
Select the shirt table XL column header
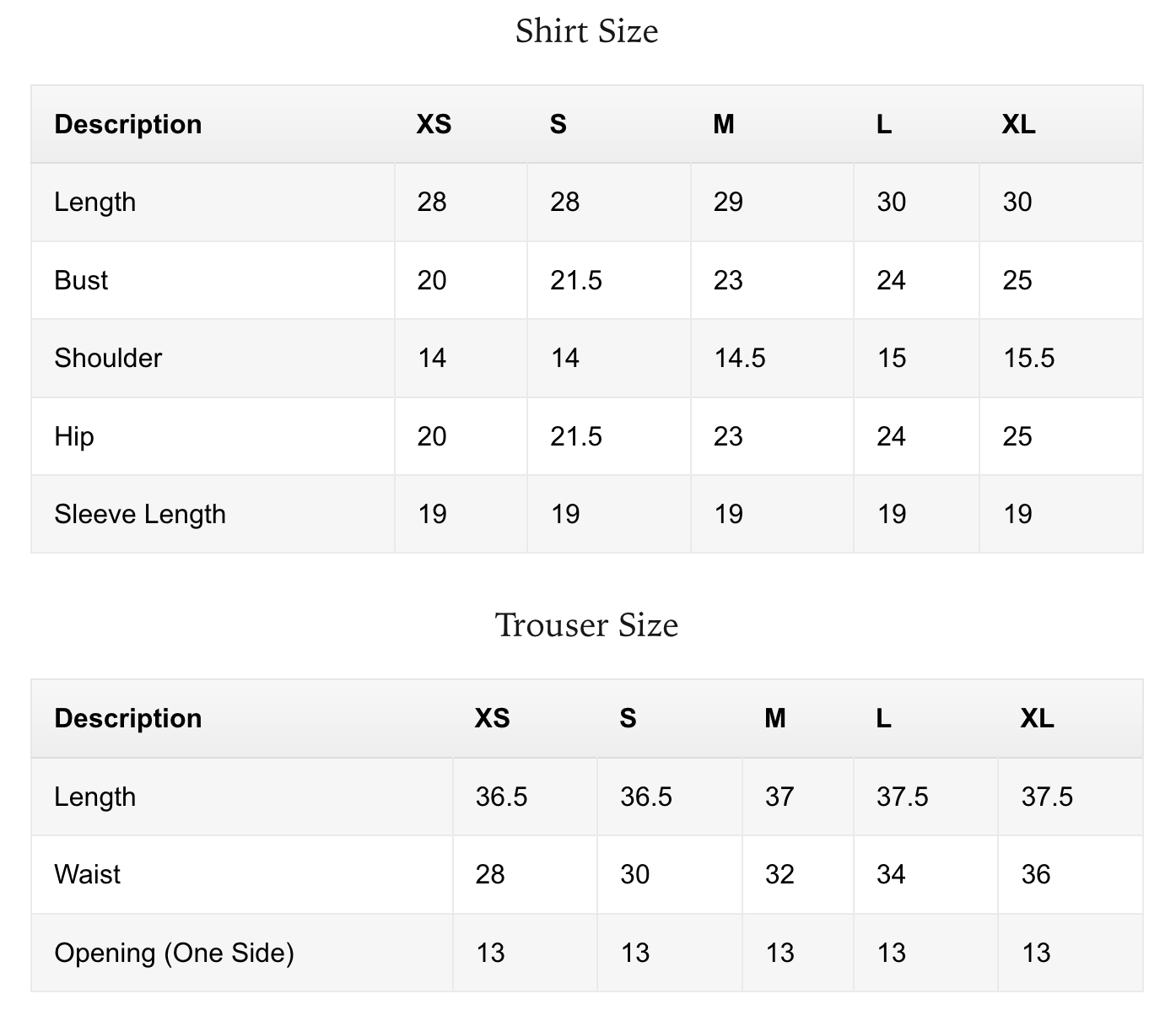point(1018,124)
